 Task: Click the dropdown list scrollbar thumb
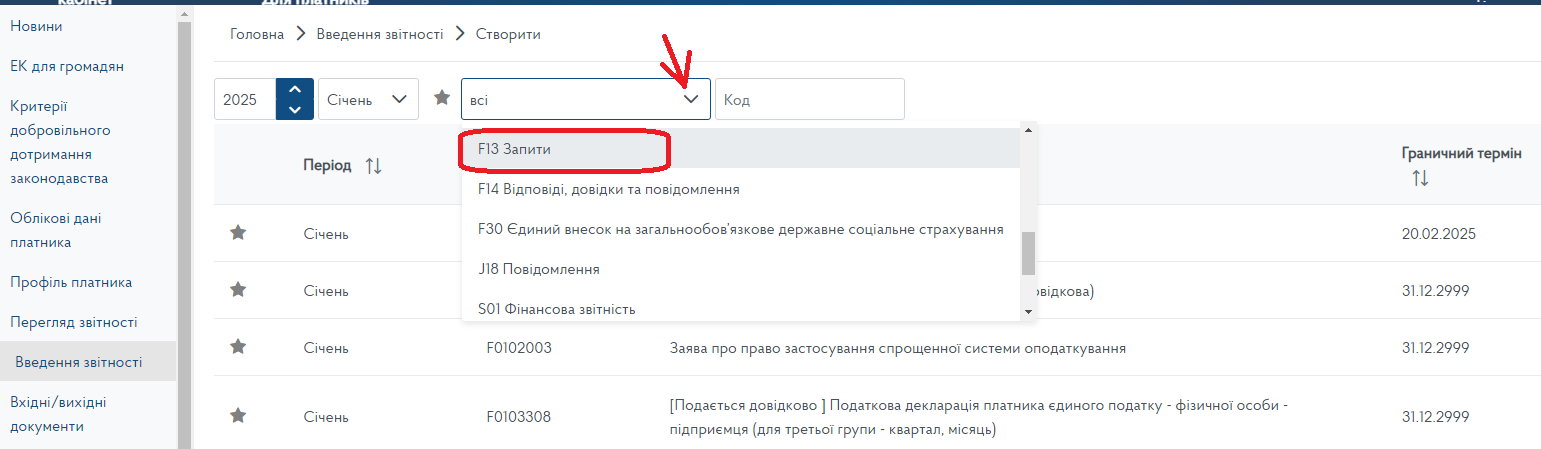click(1028, 253)
